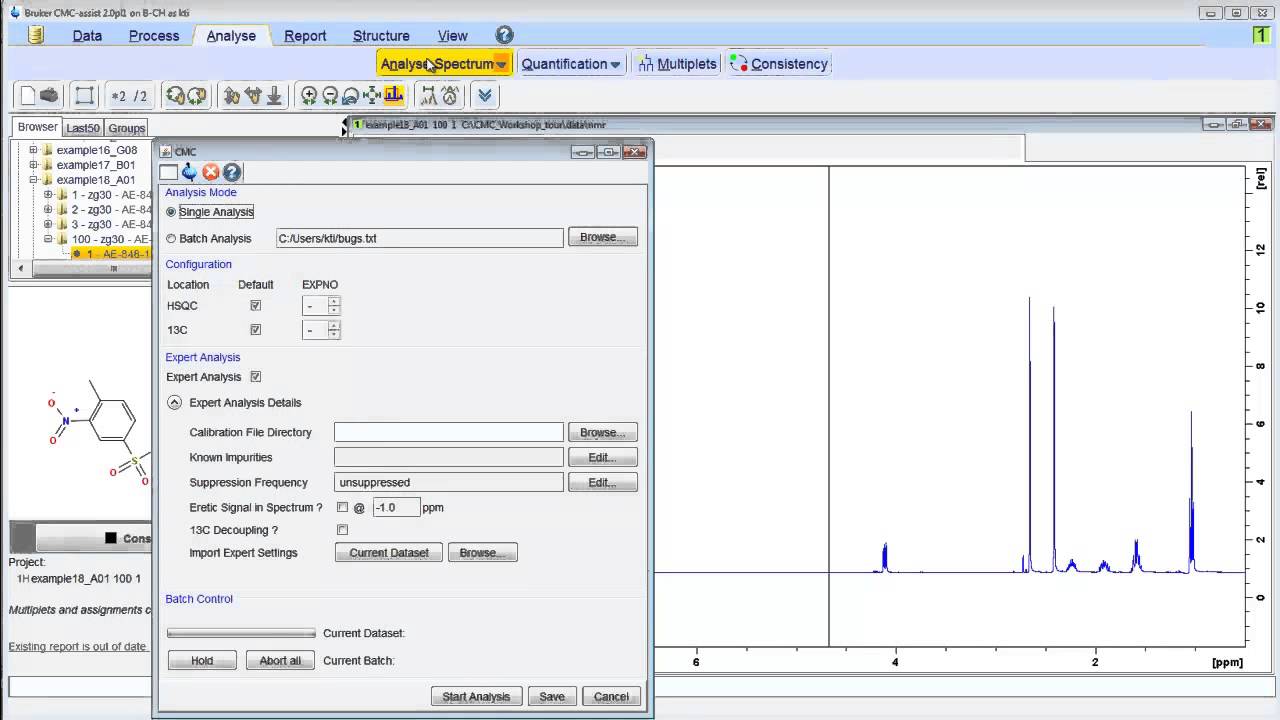Expand the example16_G08 tree node
Viewport: 1280px width, 720px height.
[33, 150]
